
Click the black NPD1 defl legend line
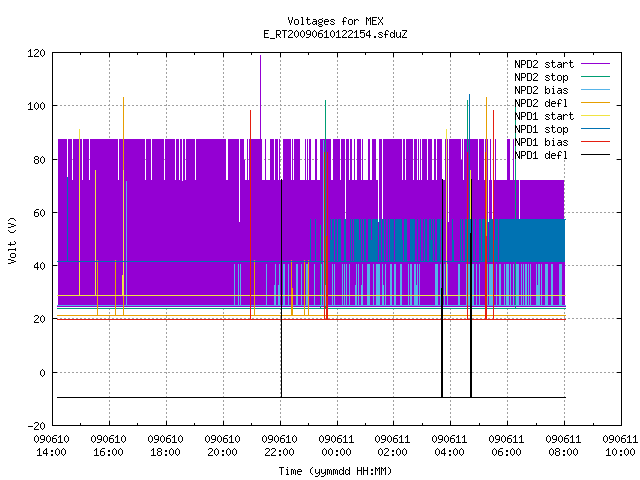point(595,155)
